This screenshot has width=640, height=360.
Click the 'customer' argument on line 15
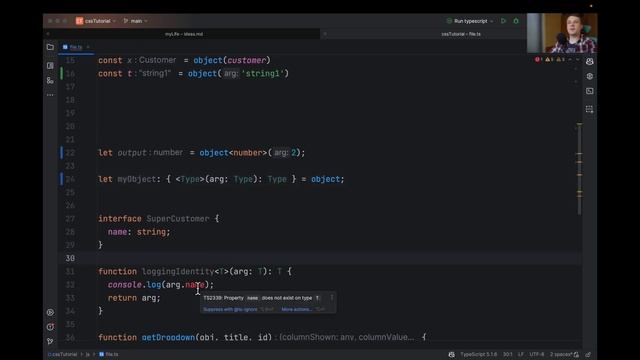click(247, 60)
